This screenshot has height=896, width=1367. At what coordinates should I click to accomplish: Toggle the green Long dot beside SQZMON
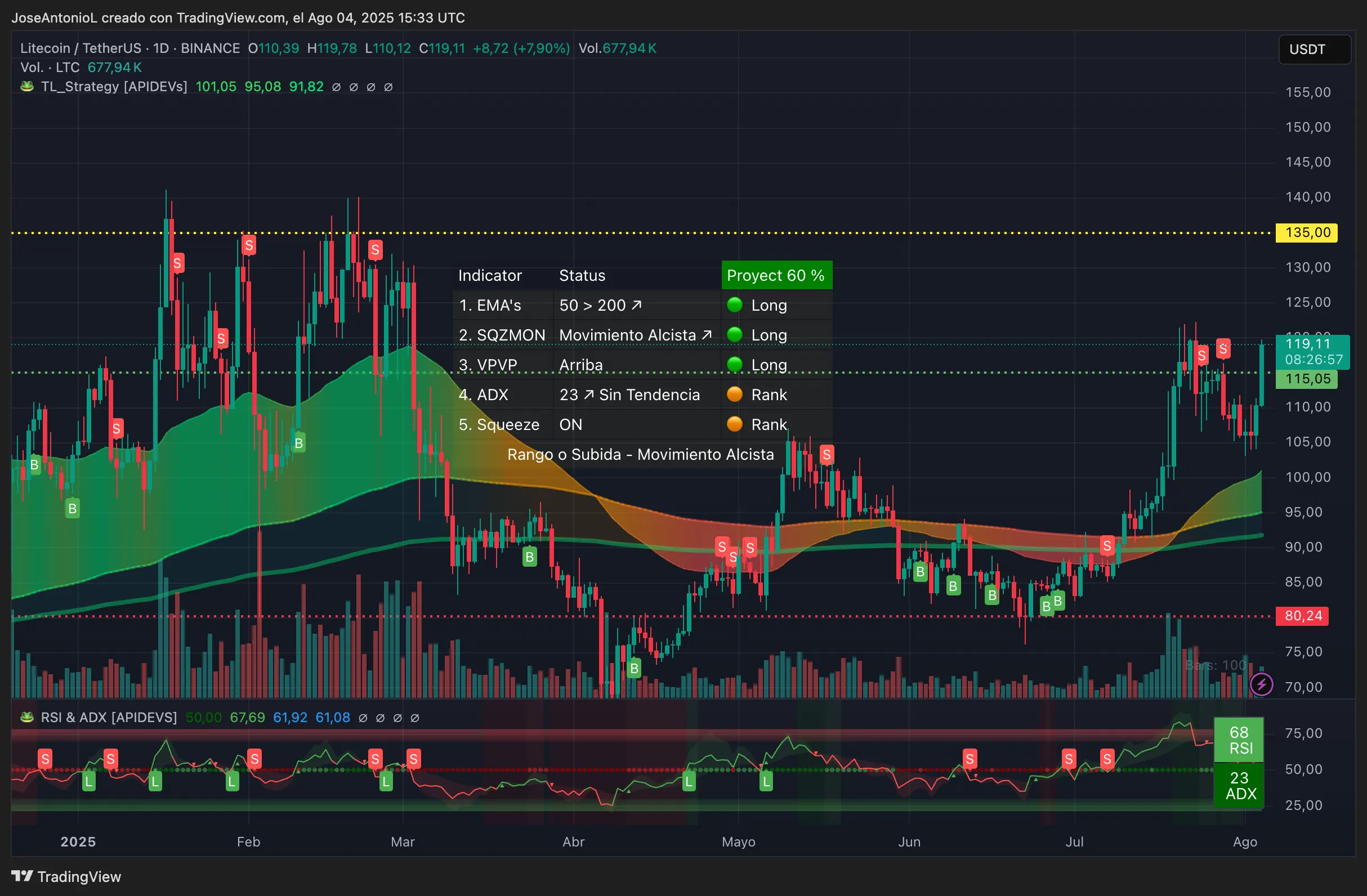coord(735,335)
